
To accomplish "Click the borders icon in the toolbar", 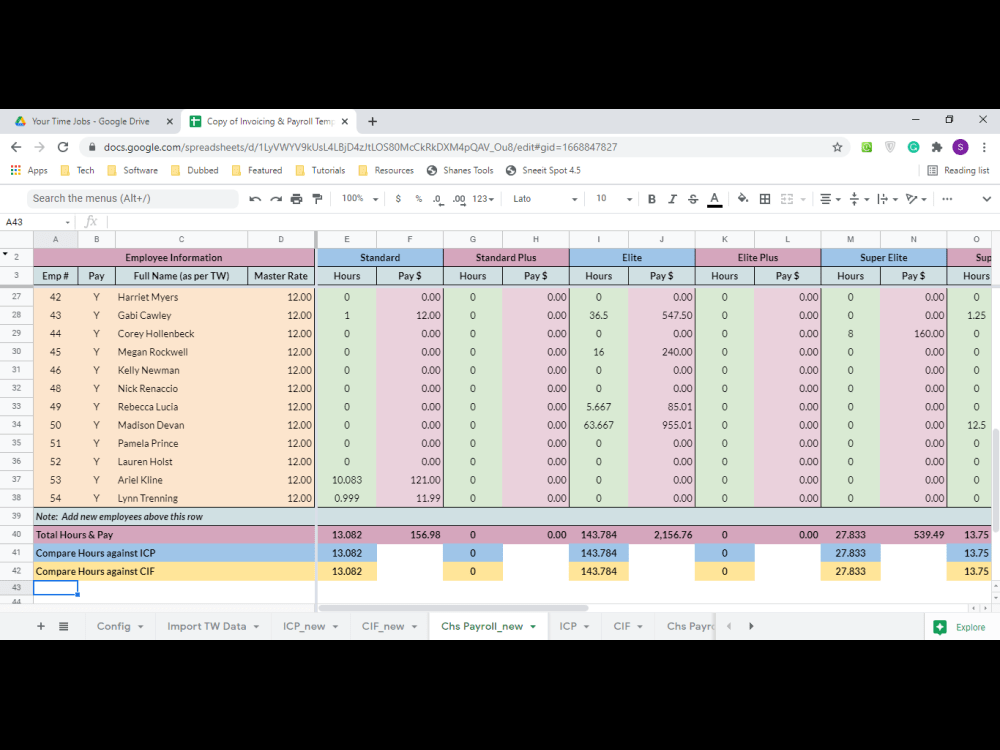I will (x=764, y=199).
